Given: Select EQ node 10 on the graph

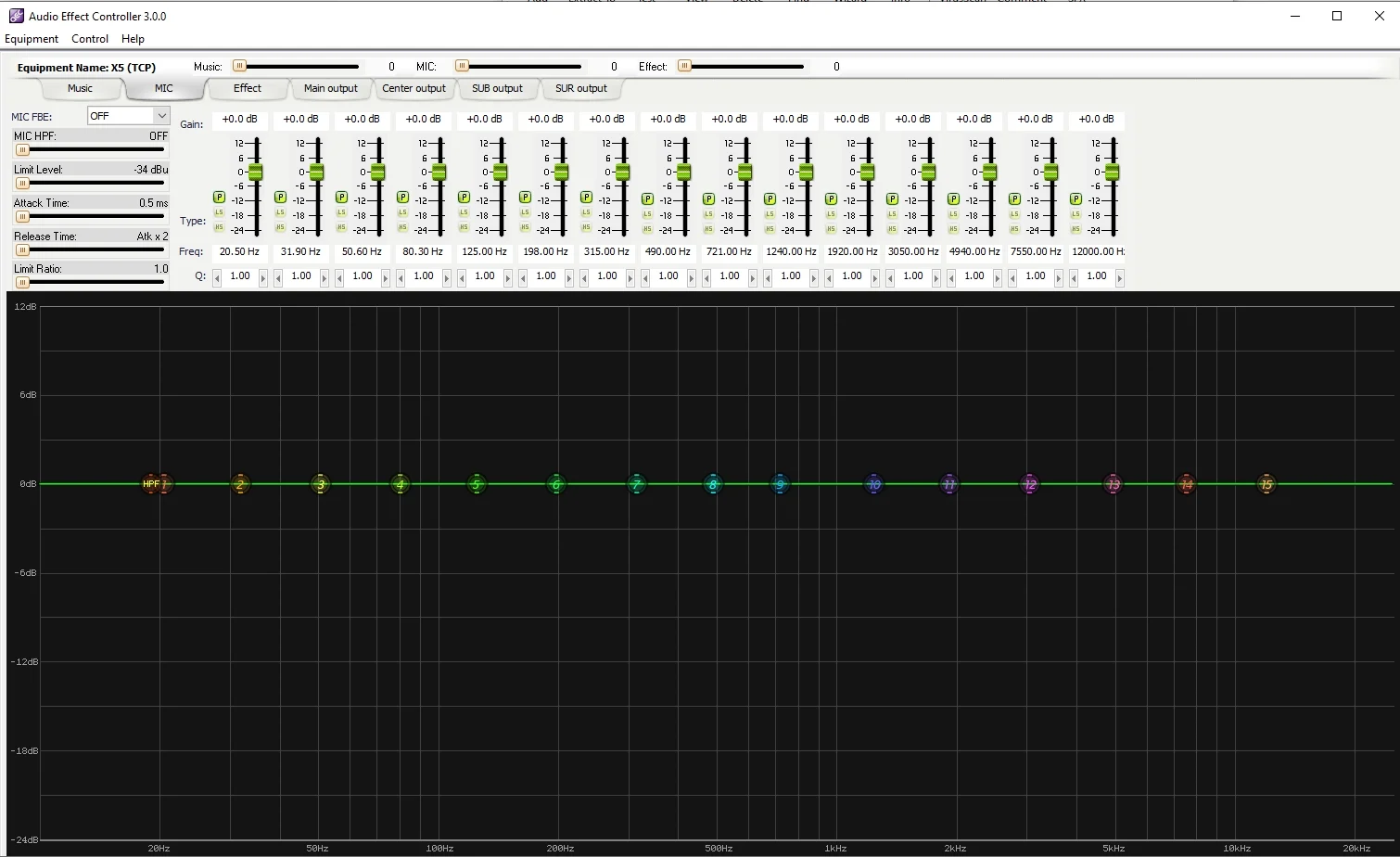Looking at the screenshot, I should (x=873, y=484).
